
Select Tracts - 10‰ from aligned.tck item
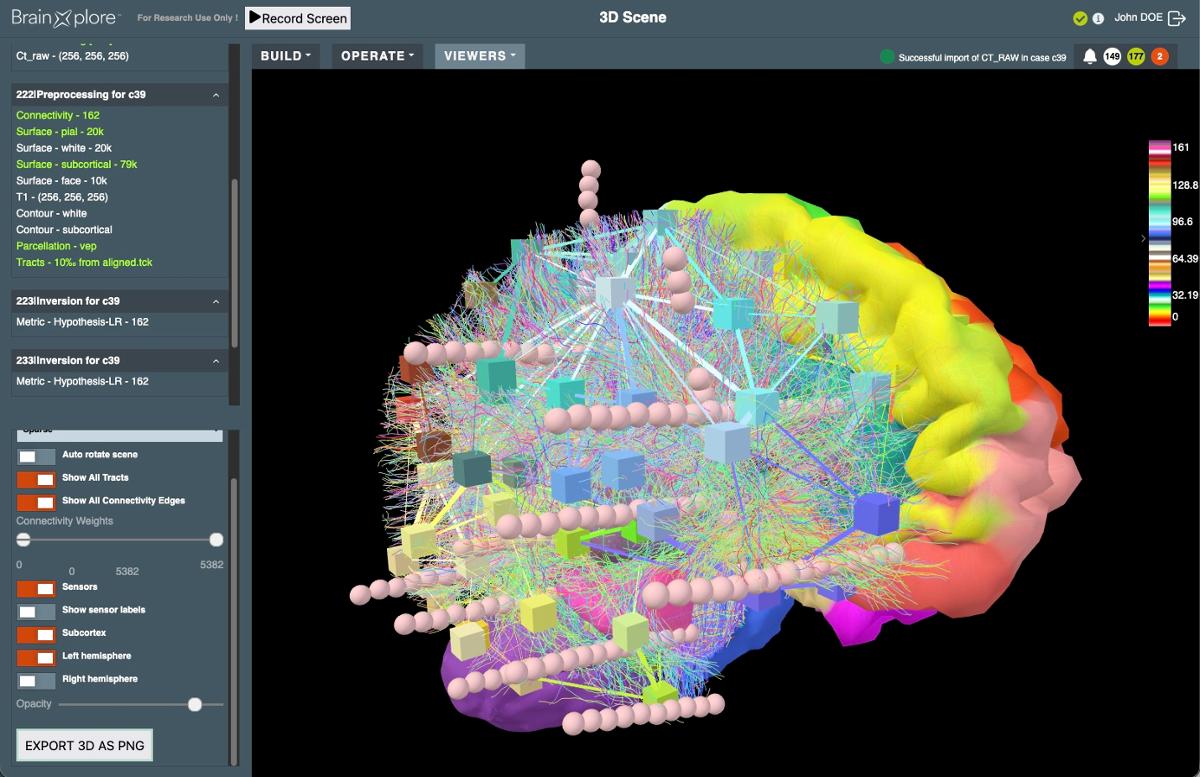click(x=84, y=262)
